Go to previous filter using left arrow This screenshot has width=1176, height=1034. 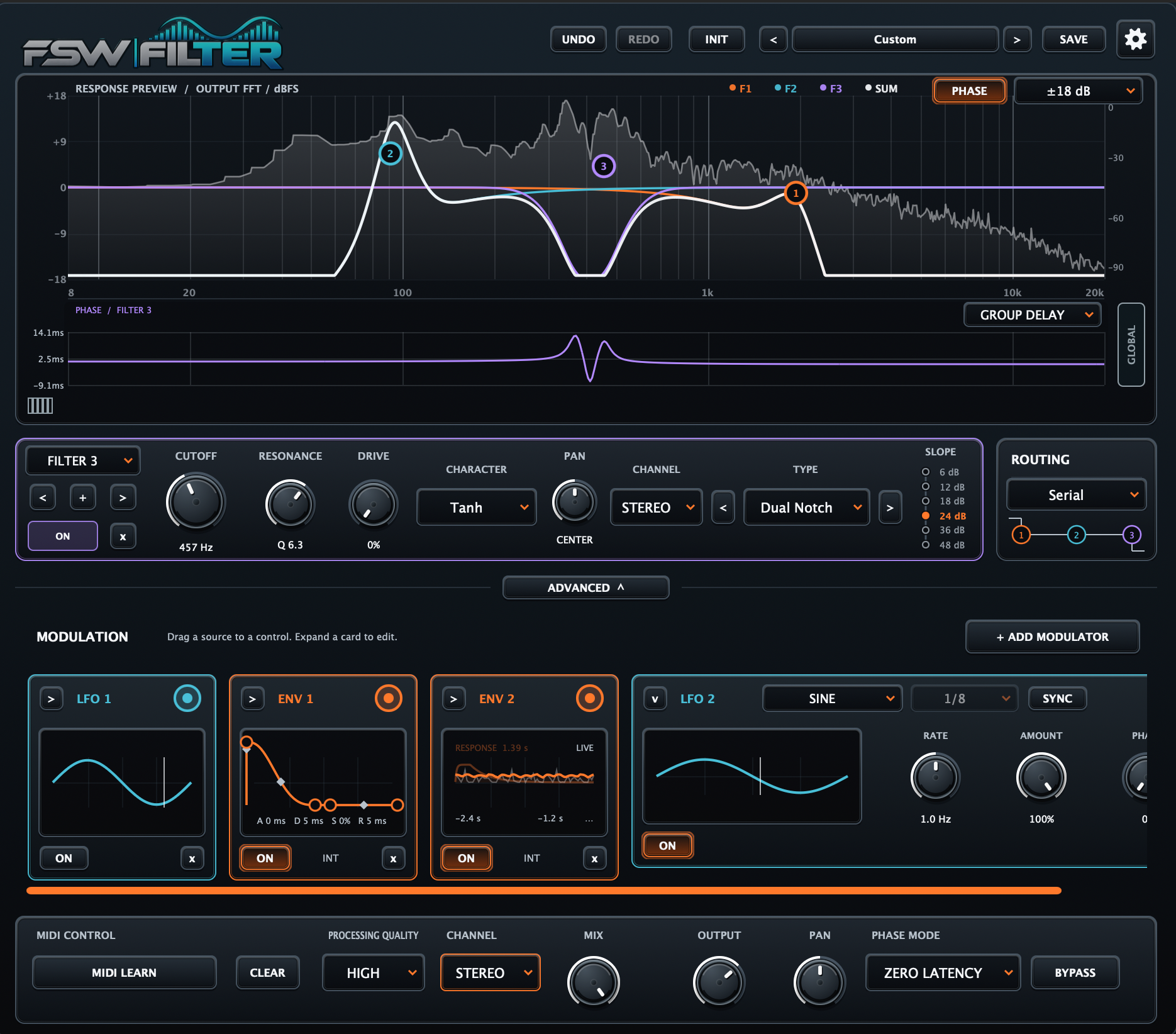coord(43,498)
